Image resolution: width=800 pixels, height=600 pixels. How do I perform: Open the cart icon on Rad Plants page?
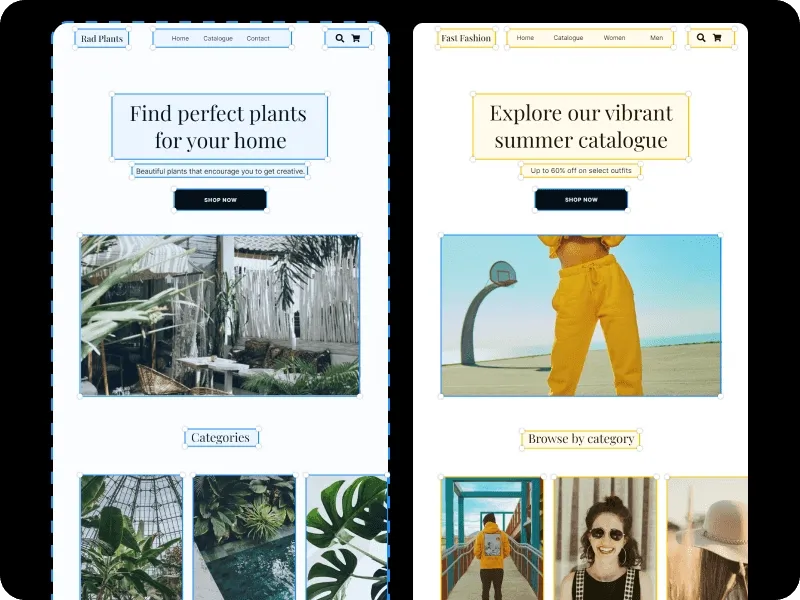pyautogui.click(x=356, y=38)
